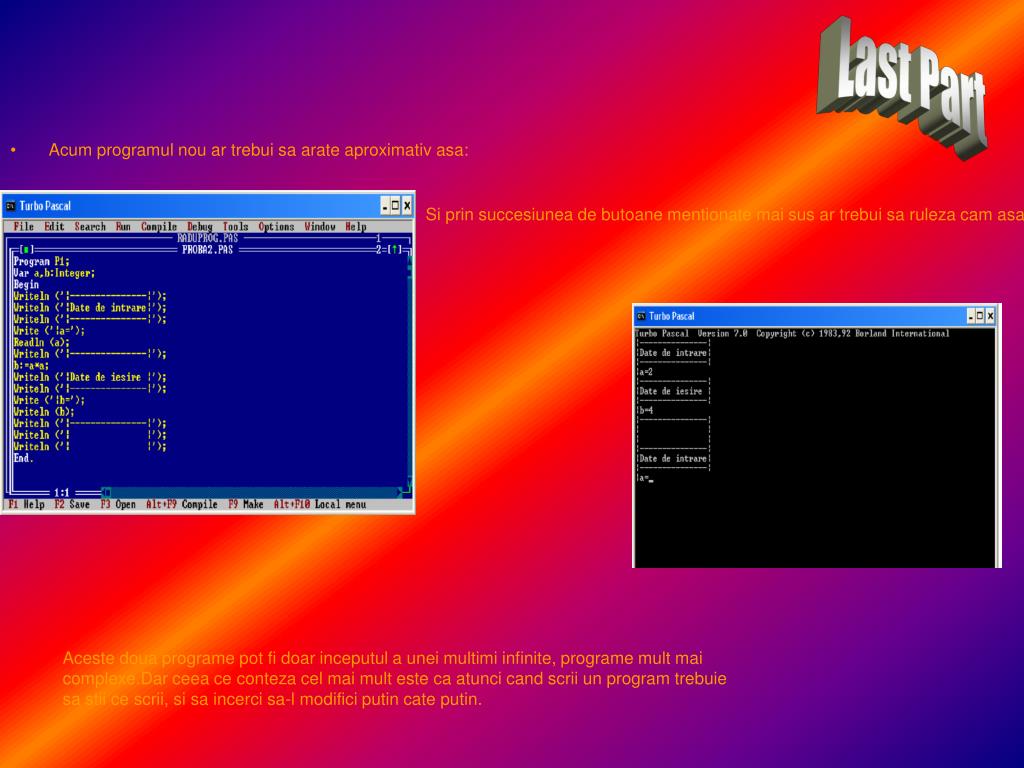The image size is (1024, 768).
Task: Click the Turbo Pascal console title bar text
Action: click(671, 316)
